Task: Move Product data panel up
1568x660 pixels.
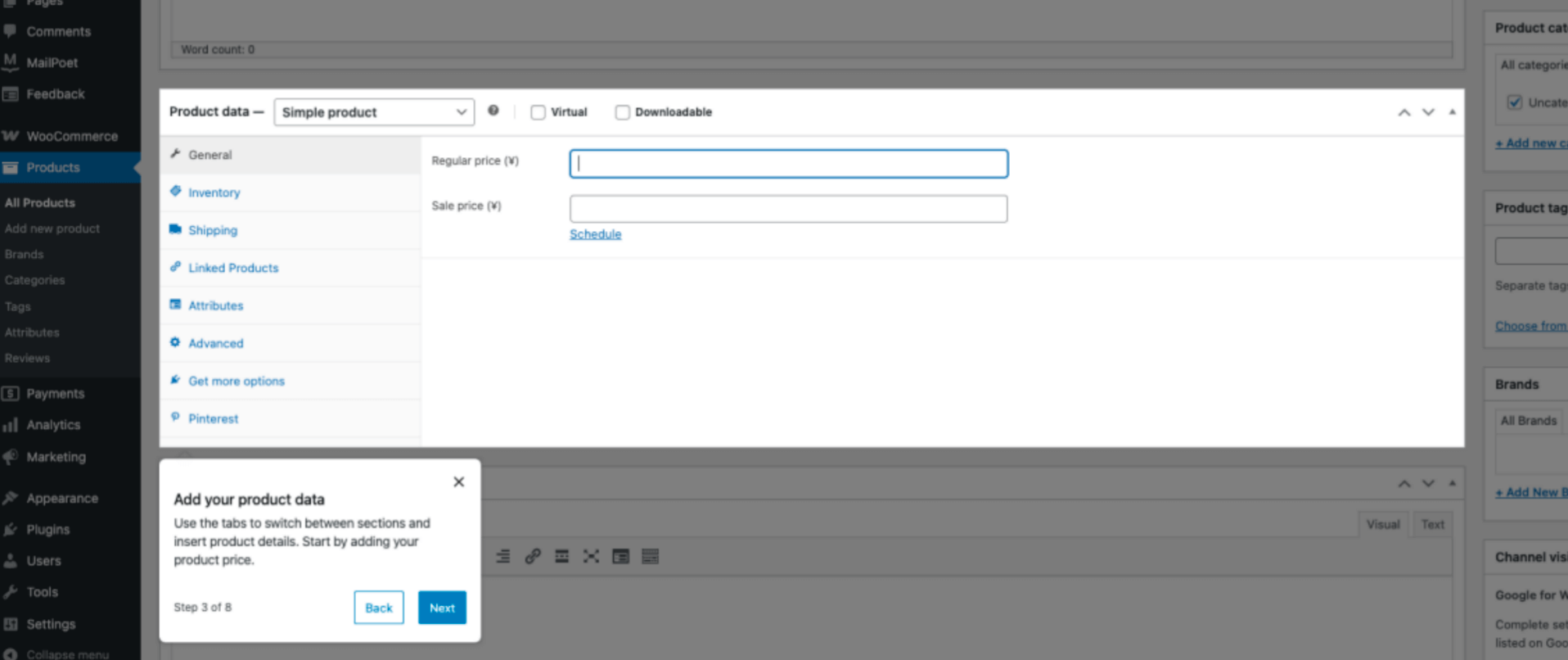Action: point(1404,112)
